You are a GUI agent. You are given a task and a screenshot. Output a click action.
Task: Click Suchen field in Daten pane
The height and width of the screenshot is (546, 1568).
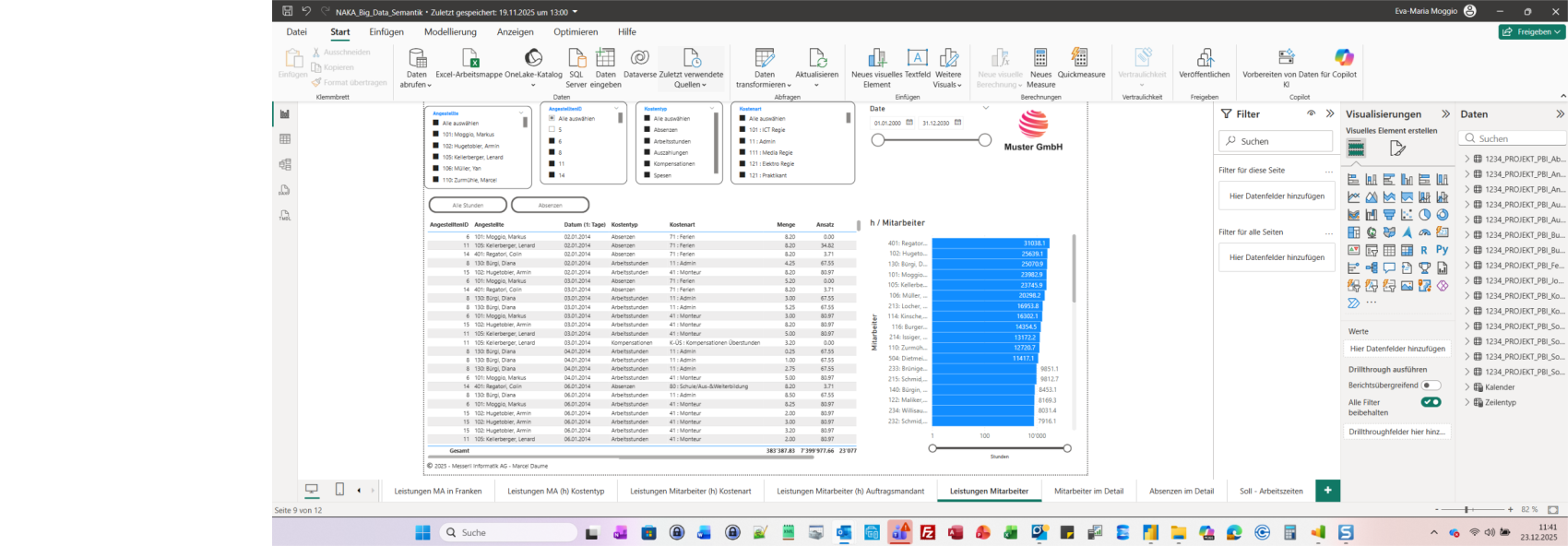tap(1513, 138)
